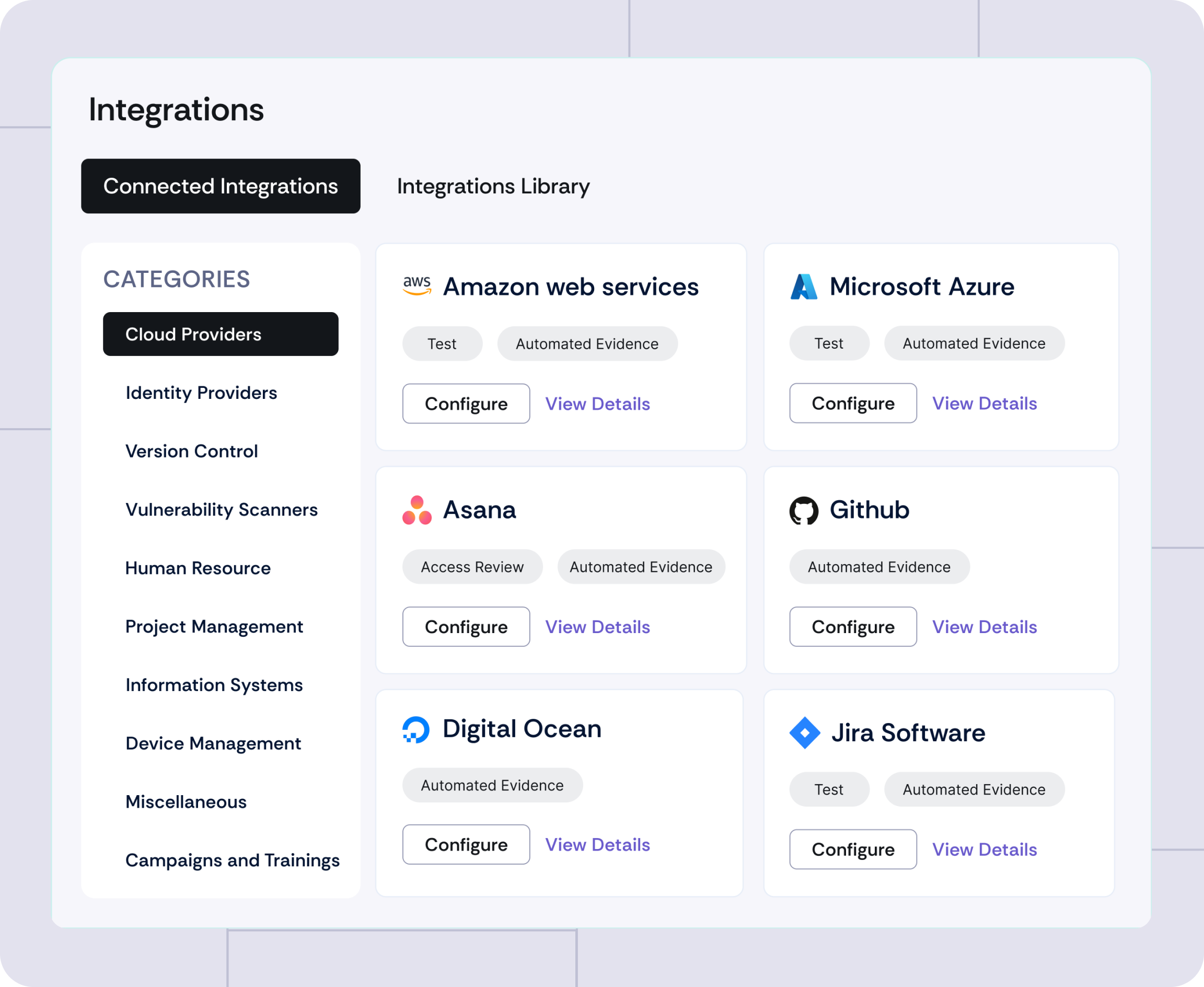This screenshot has width=1204, height=987.
Task: Click the Microsoft Azure logo icon
Action: click(x=804, y=286)
